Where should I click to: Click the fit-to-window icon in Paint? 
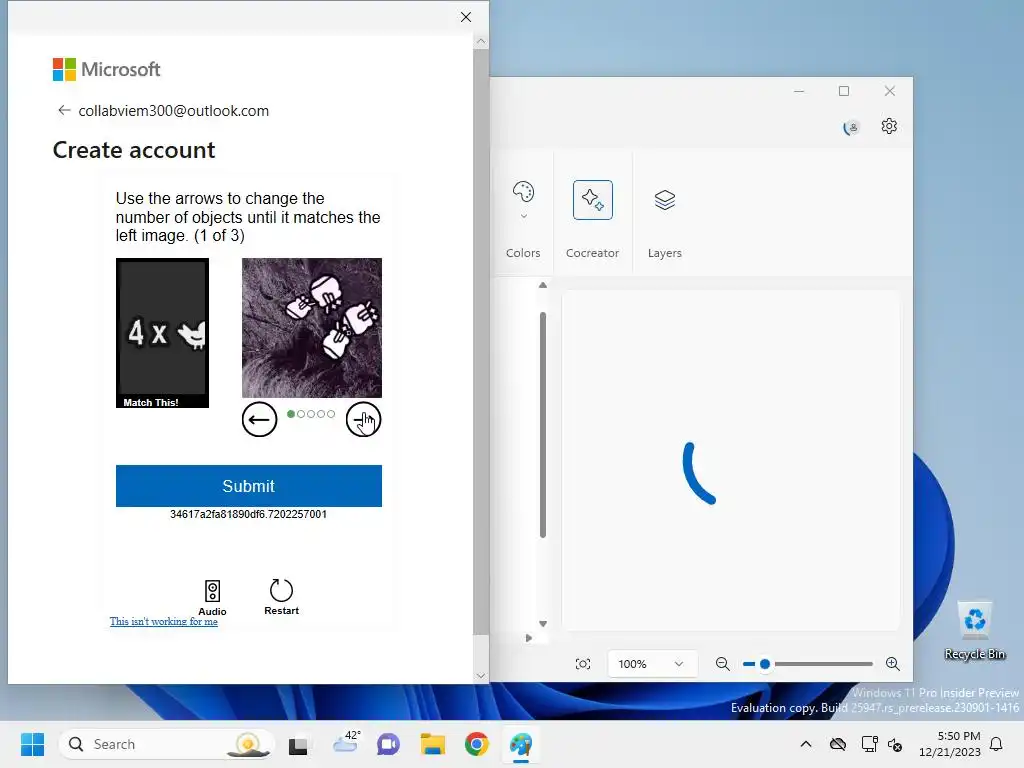583,664
